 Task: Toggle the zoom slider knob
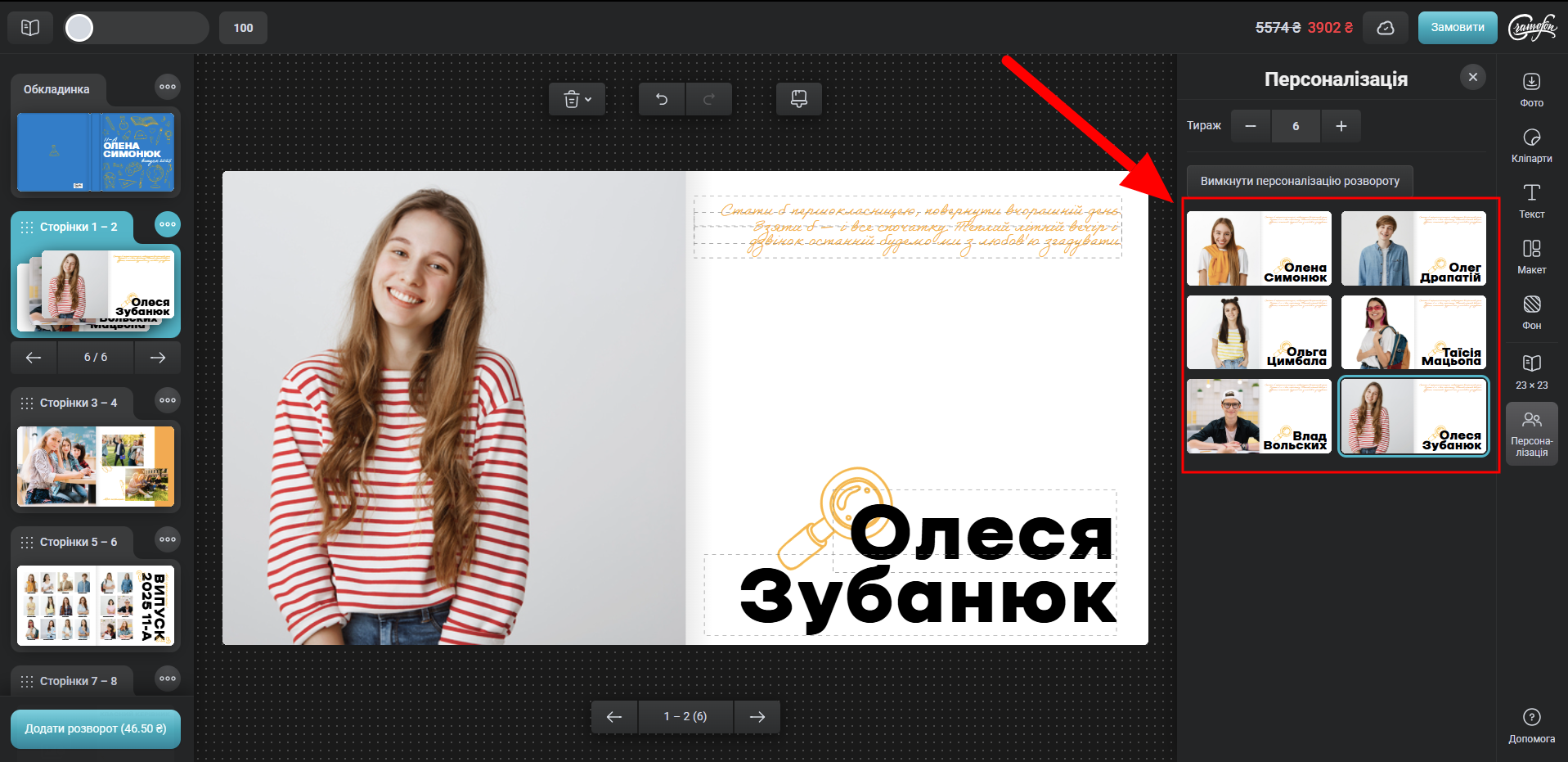pos(79,28)
